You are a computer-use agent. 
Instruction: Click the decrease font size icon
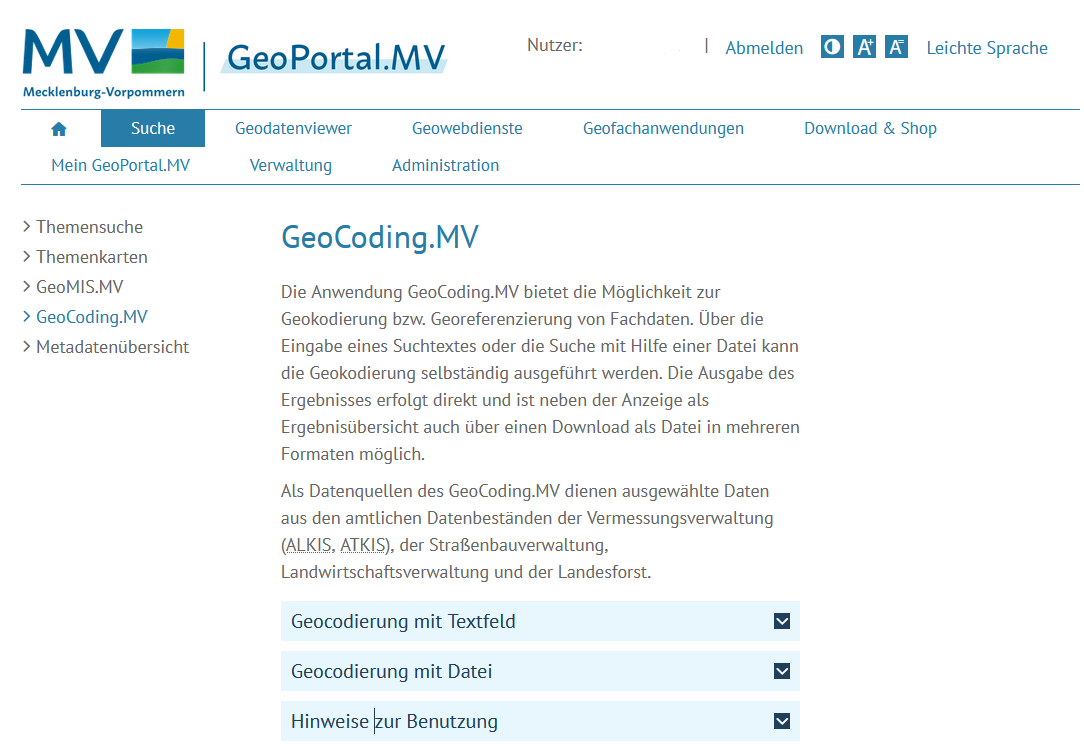pos(897,47)
